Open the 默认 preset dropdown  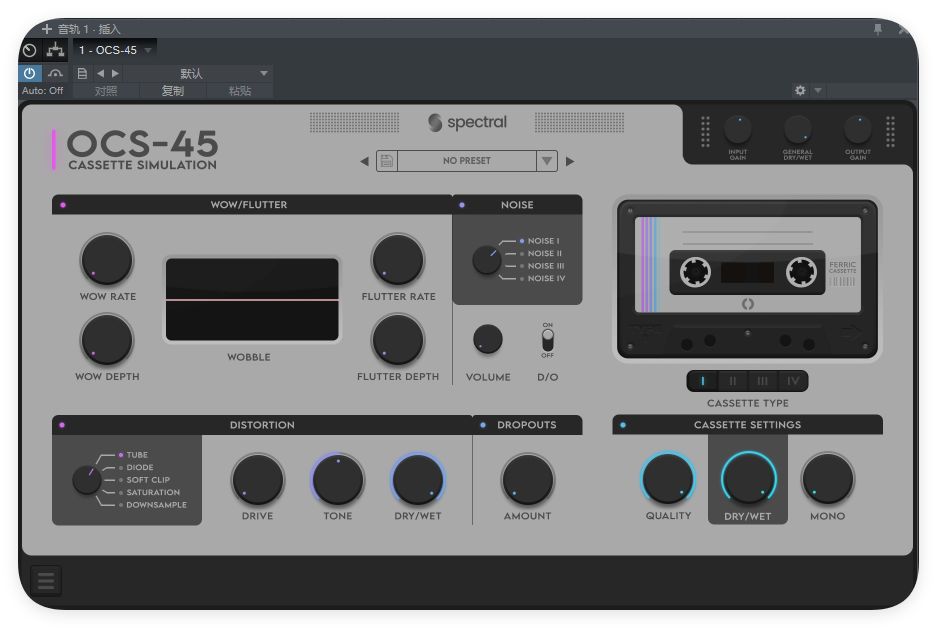pos(198,73)
